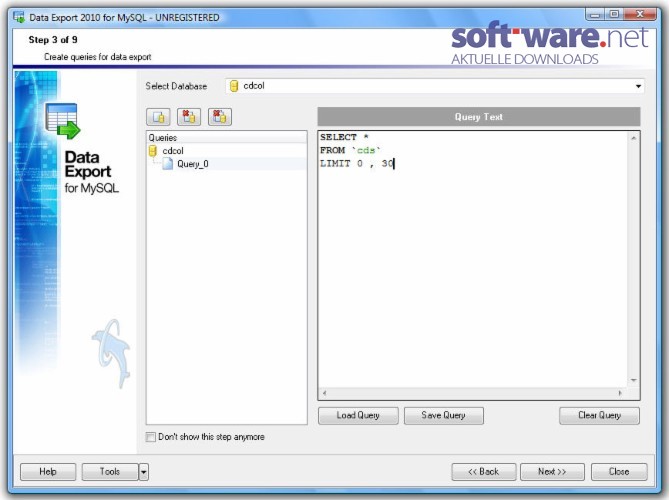Viewport: 669px width, 500px height.
Task: Close the window via title bar X
Action: (639, 15)
